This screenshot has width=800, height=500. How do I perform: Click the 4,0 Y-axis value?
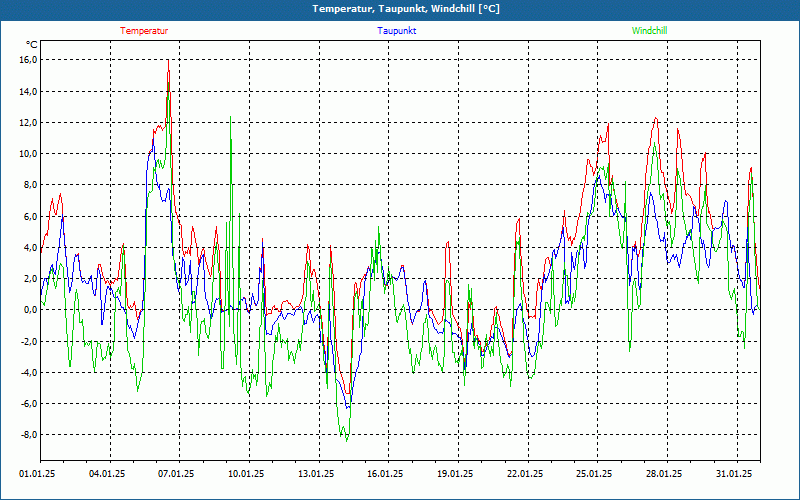tap(31, 247)
